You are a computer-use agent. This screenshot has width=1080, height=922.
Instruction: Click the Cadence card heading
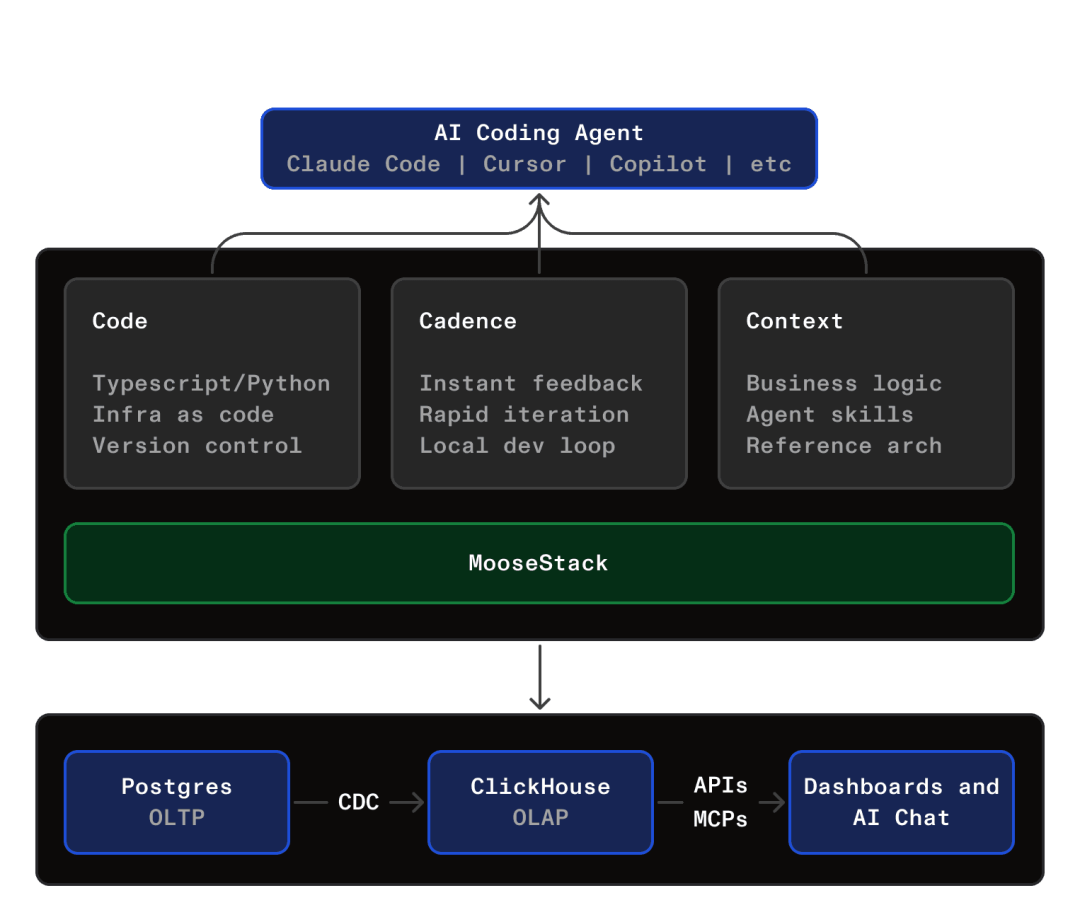coord(468,321)
